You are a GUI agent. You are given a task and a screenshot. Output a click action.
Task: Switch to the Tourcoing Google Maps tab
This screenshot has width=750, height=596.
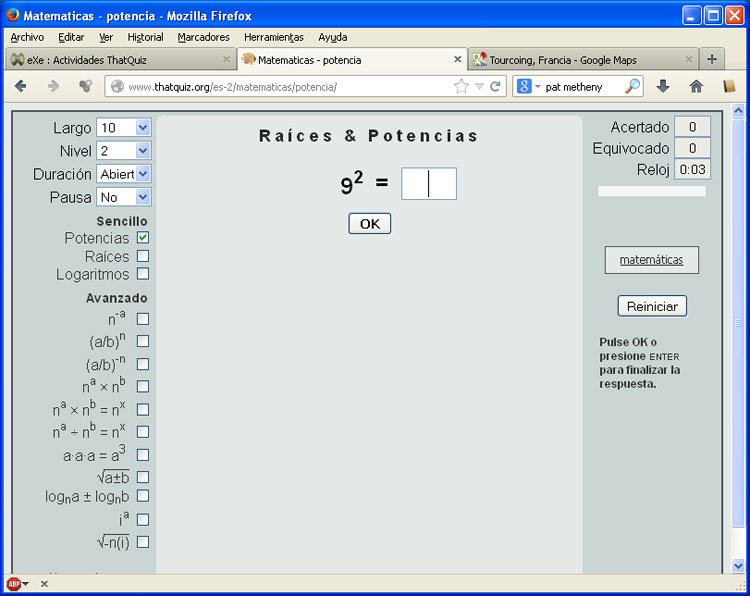click(x=583, y=60)
